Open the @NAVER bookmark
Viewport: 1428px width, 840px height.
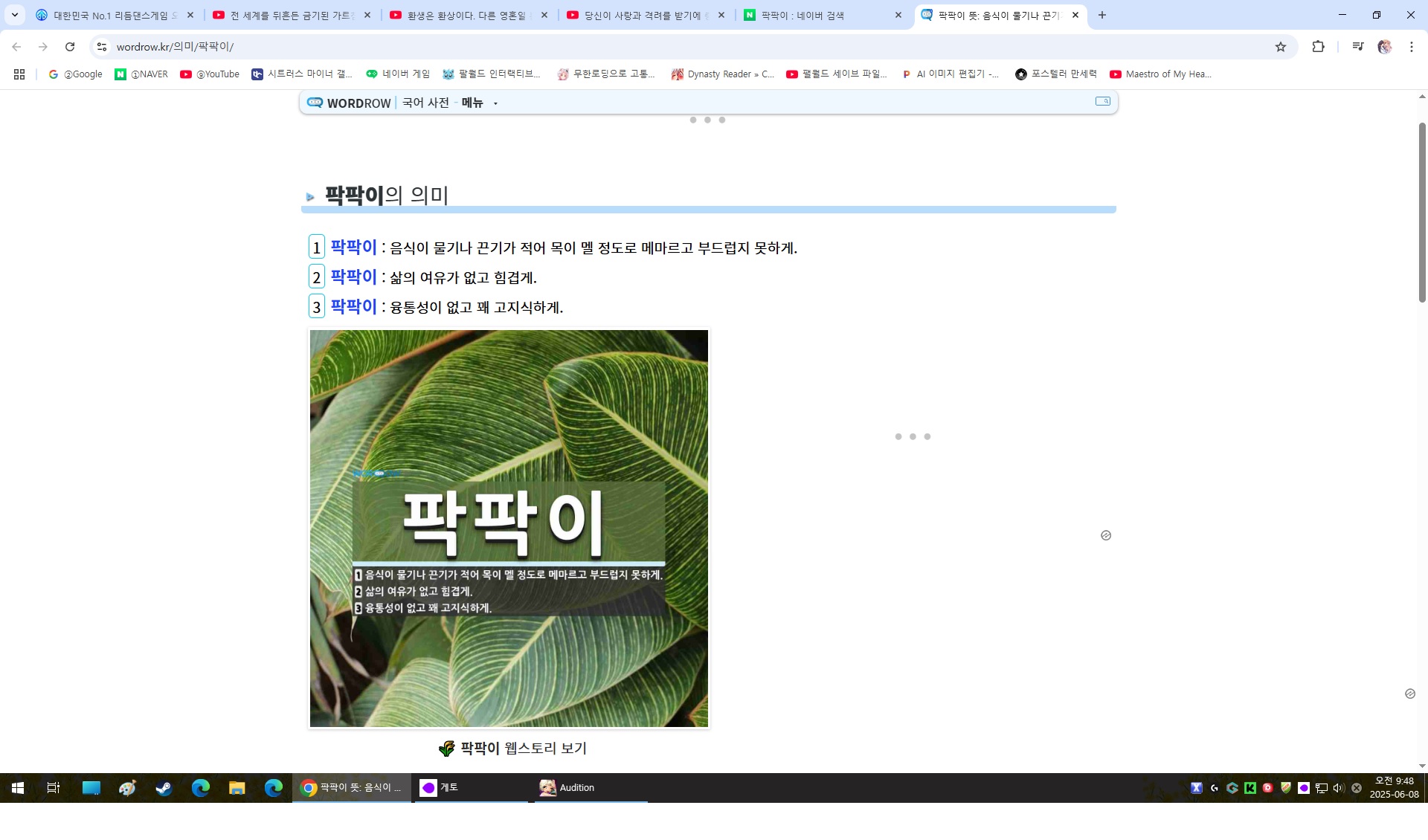pyautogui.click(x=141, y=74)
